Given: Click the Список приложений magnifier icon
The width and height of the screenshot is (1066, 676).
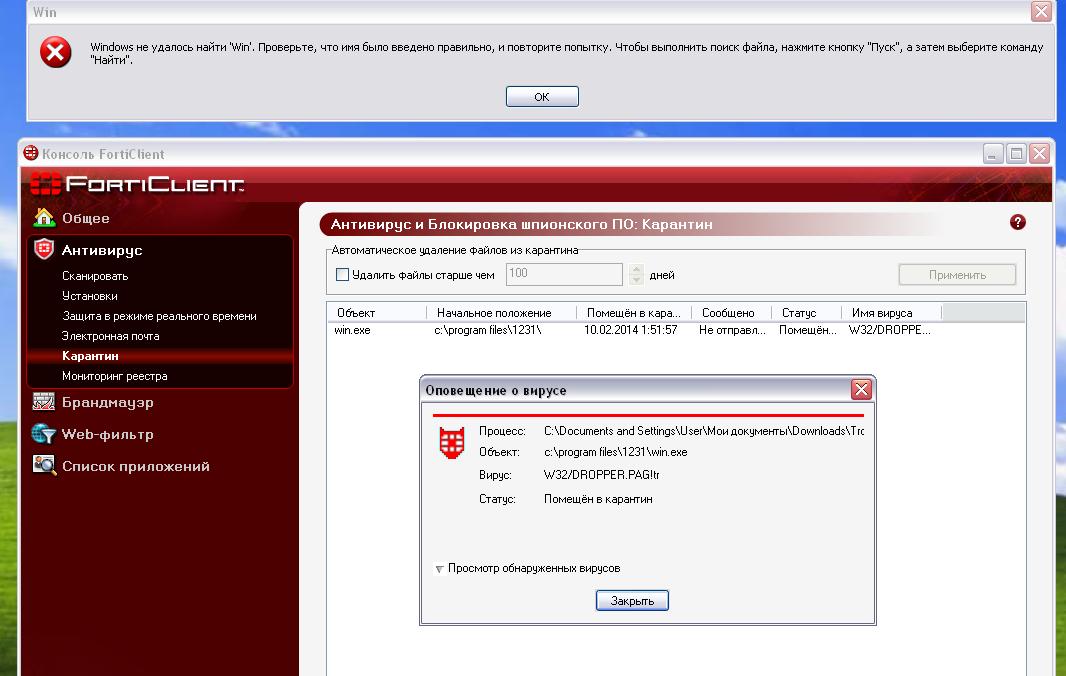Looking at the screenshot, I should [44, 466].
